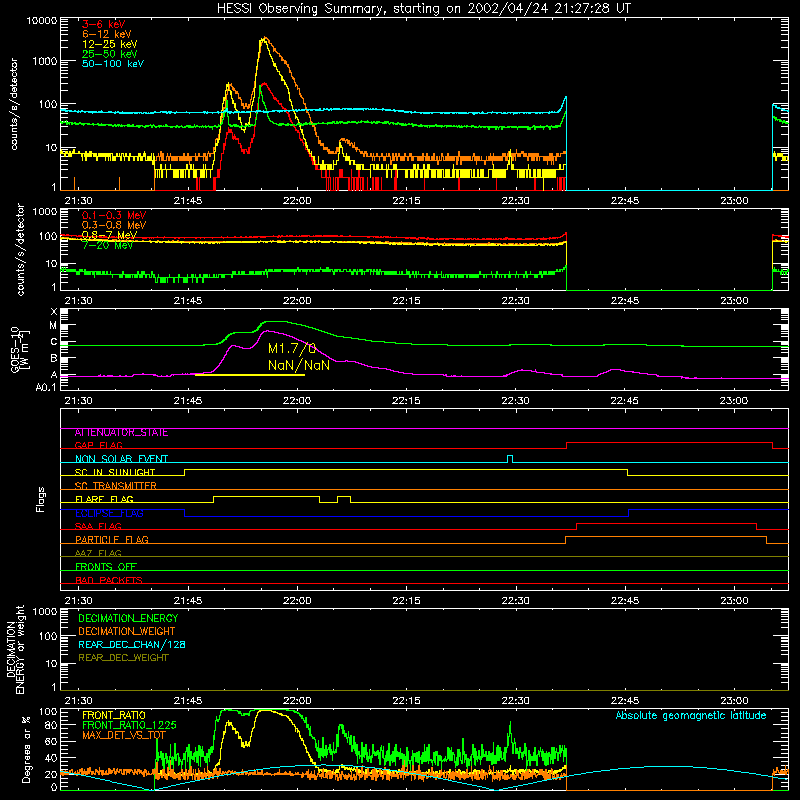Click the orange '0.3-0.8 MeV' legend label
Image resolution: width=800 pixels, height=800 pixels.
click(114, 225)
